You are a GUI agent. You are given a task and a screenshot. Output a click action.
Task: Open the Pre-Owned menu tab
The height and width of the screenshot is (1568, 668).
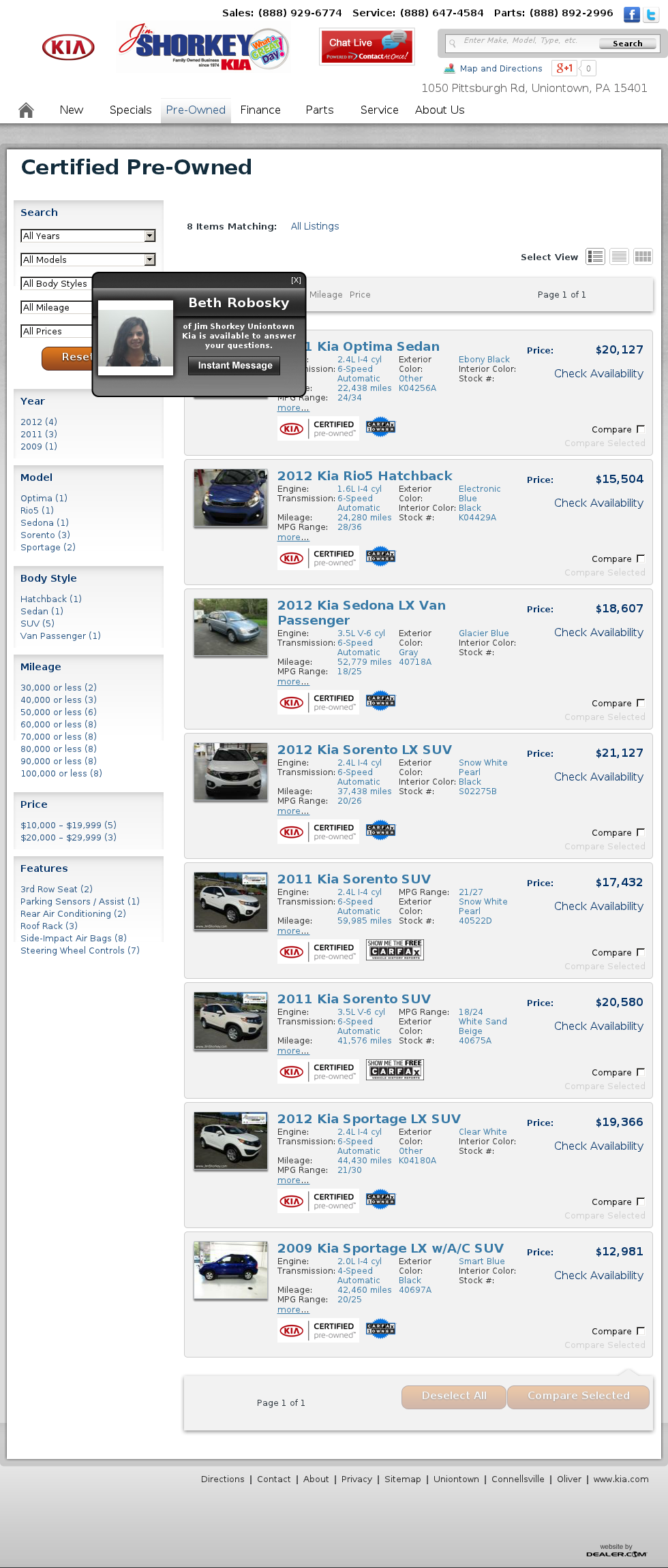196,110
